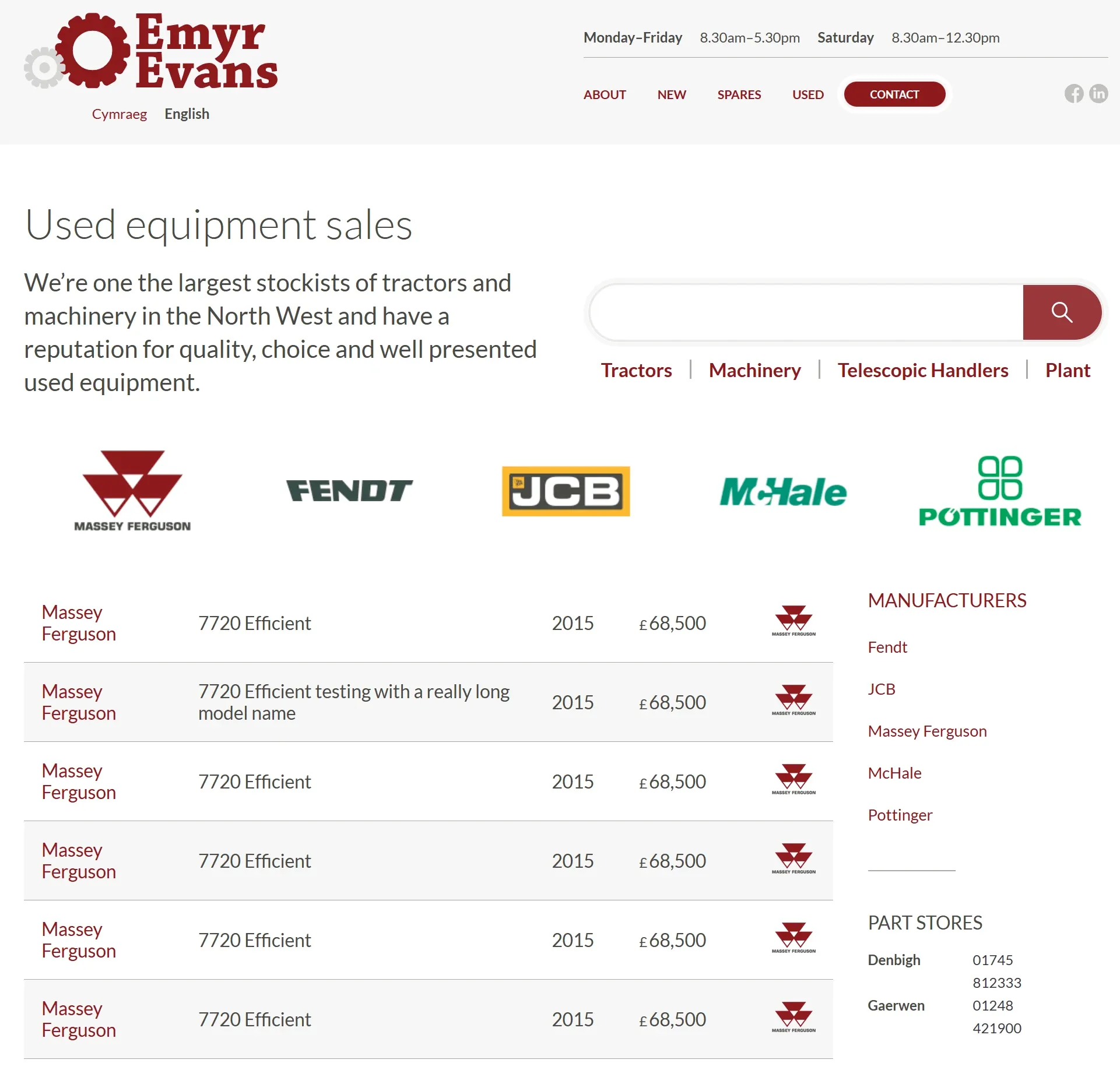Select McHale in the Manufacturers sidebar

pos(894,773)
